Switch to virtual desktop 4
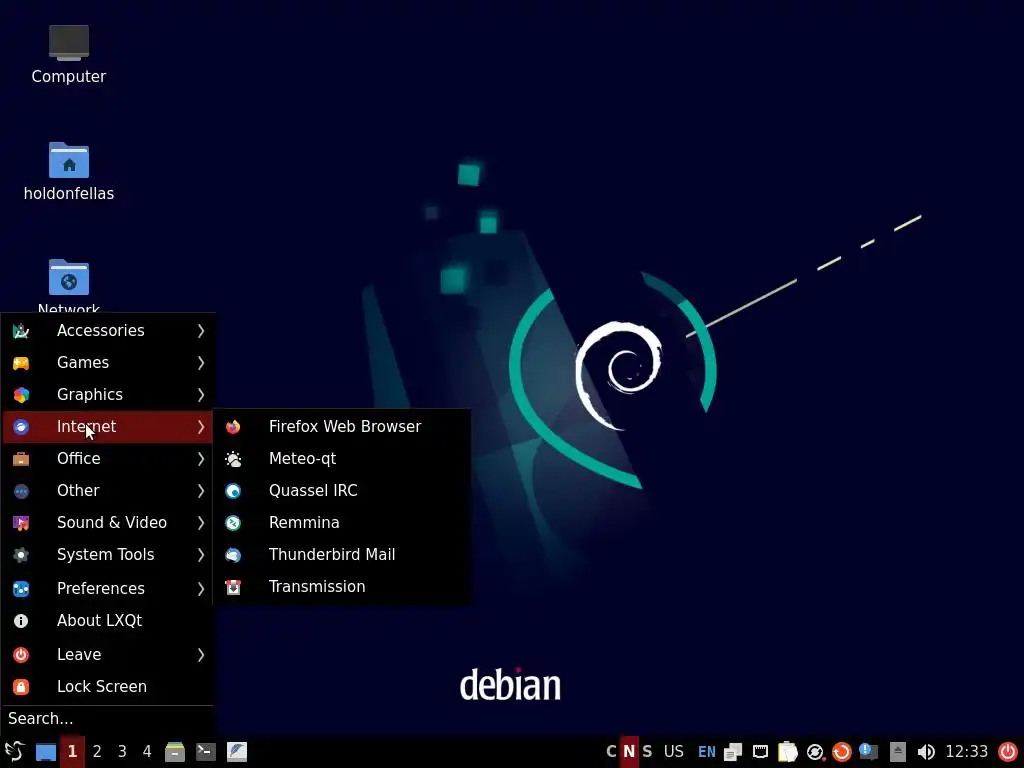This screenshot has width=1024, height=768. tap(147, 752)
